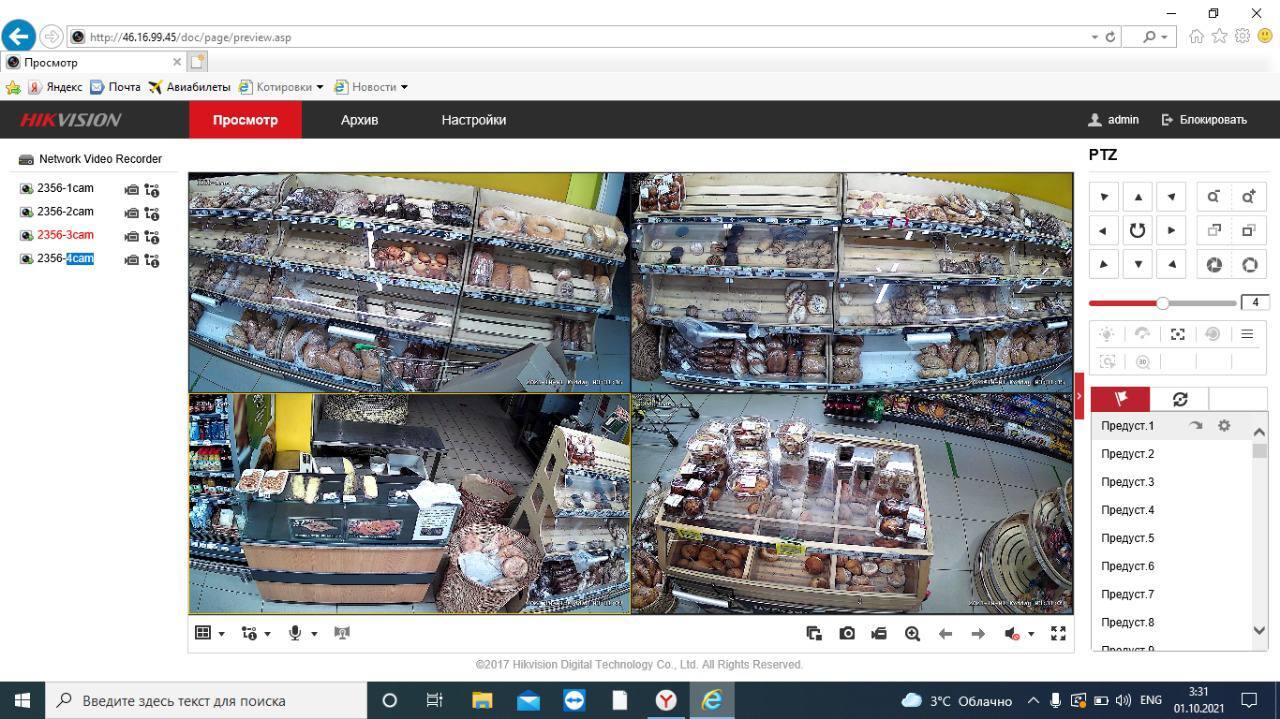The height and width of the screenshot is (719, 1280).
Task: Zoom out with PTZ zoom minus
Action: [x=1214, y=197]
